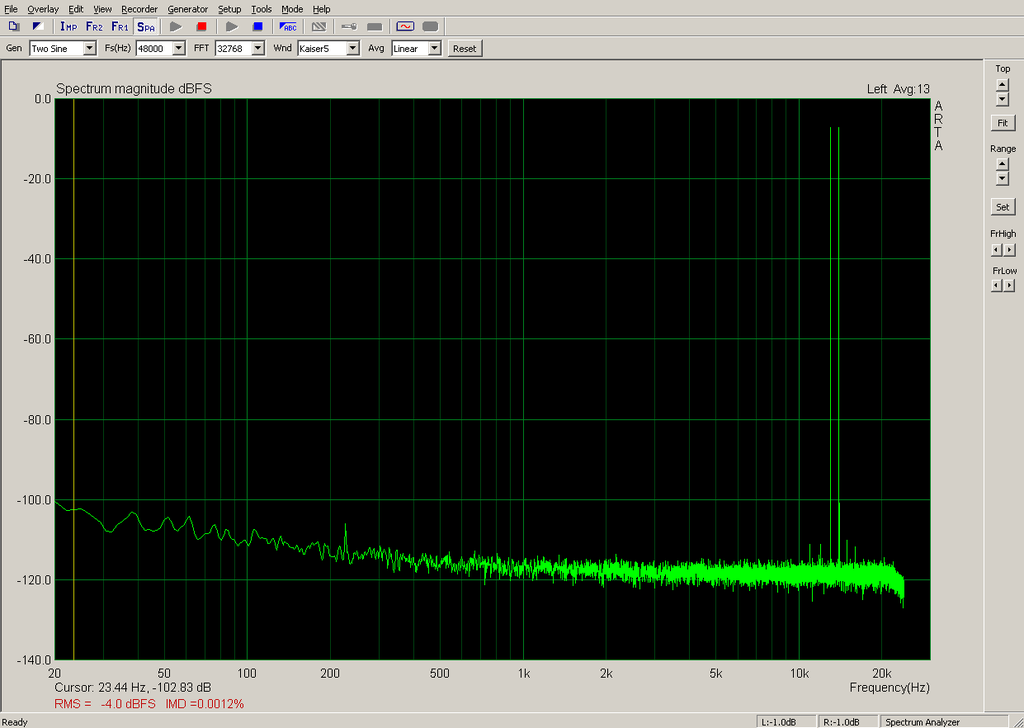Open the Generator menu
The image size is (1024, 728).
pyautogui.click(x=188, y=9)
